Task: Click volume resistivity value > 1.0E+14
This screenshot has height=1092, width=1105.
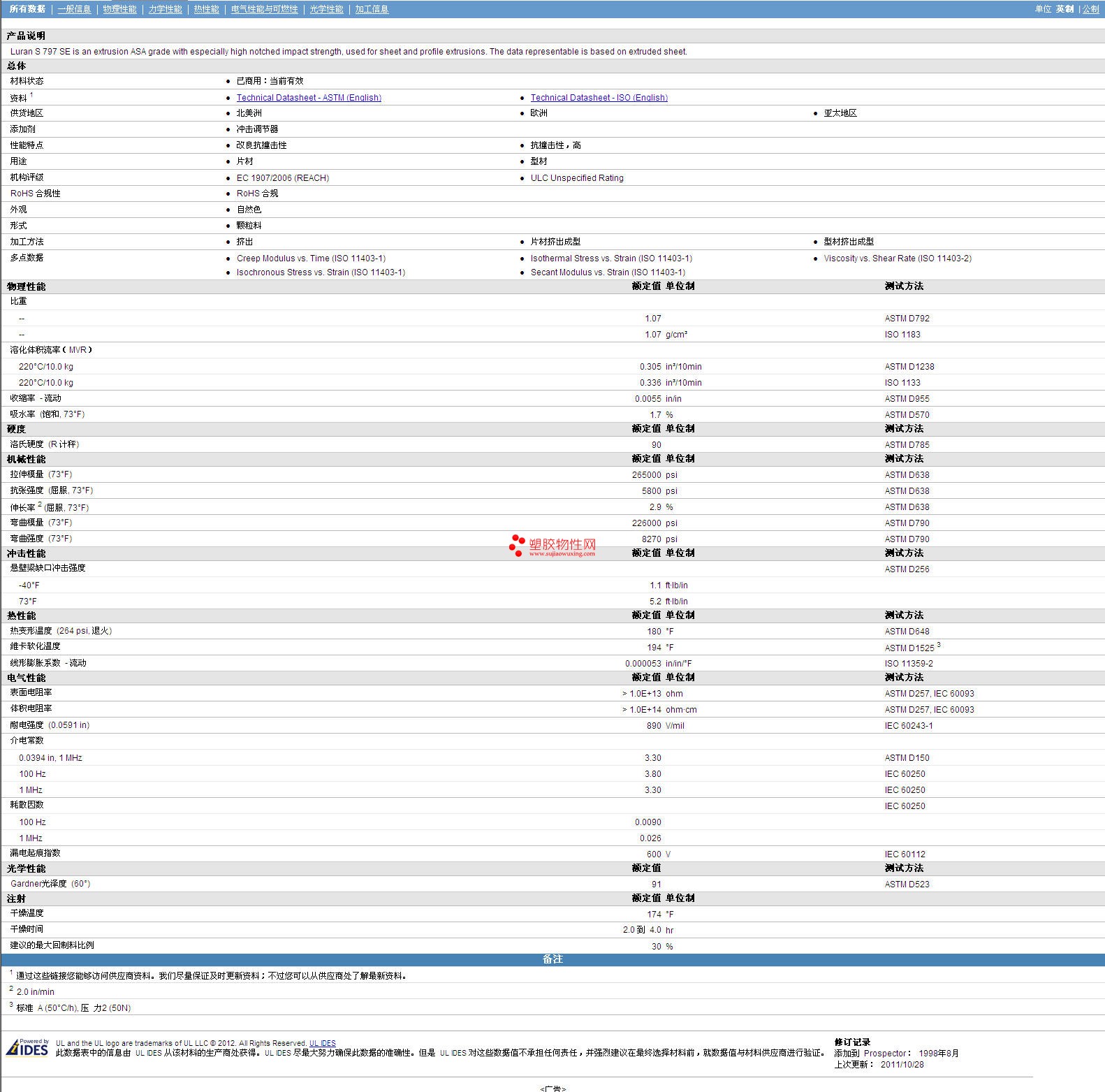Action: point(641,710)
